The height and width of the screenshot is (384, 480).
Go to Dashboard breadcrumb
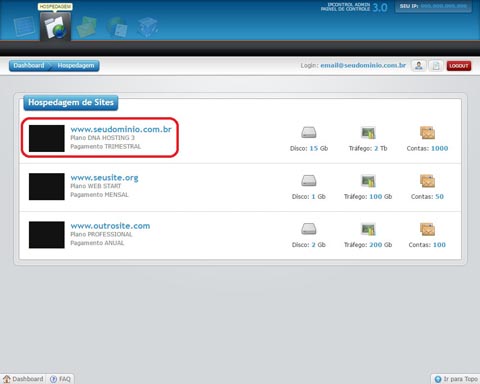coord(29,65)
